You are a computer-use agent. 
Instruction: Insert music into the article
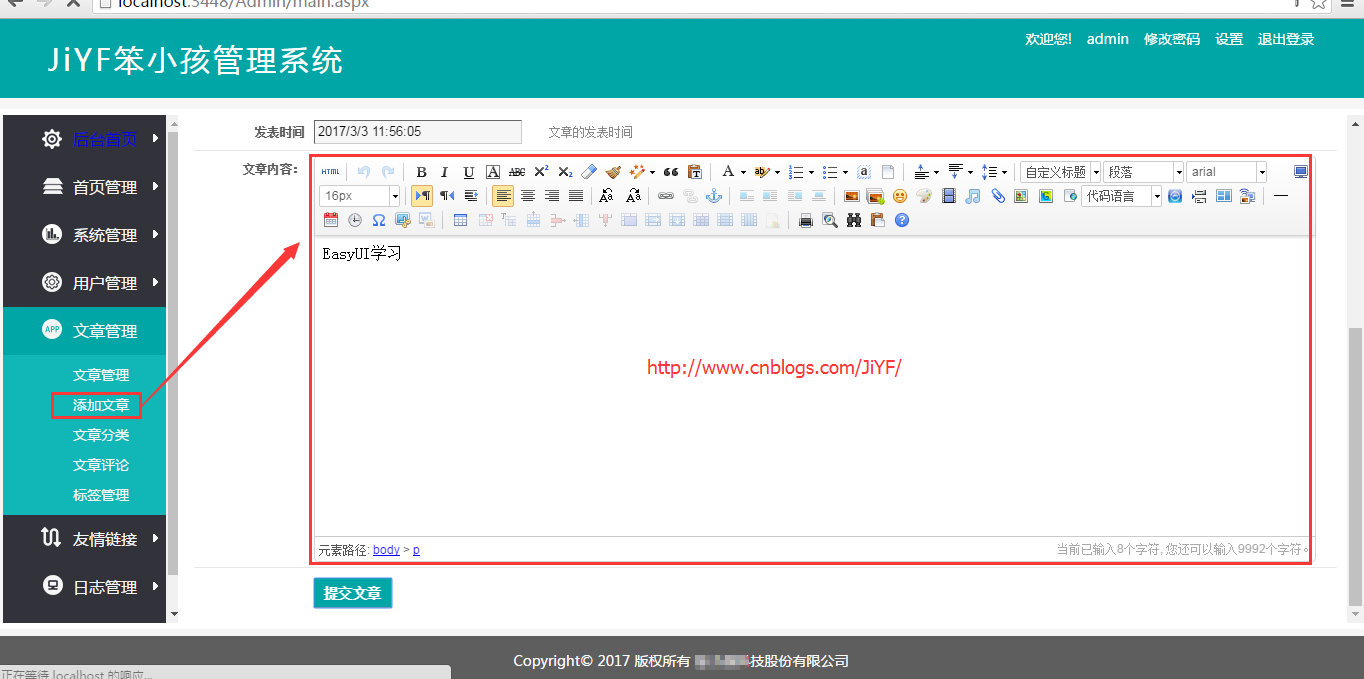[x=973, y=196]
